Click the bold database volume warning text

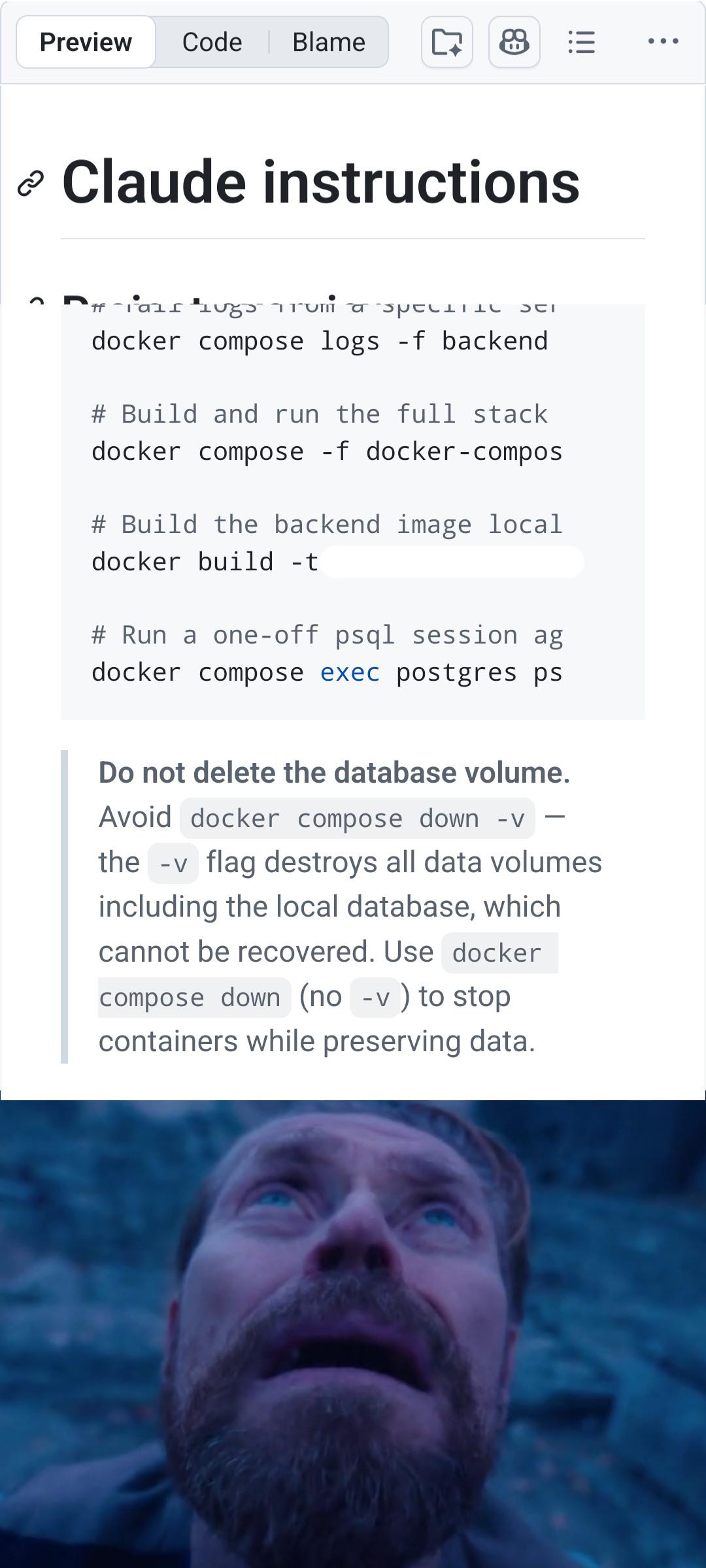pos(334,772)
